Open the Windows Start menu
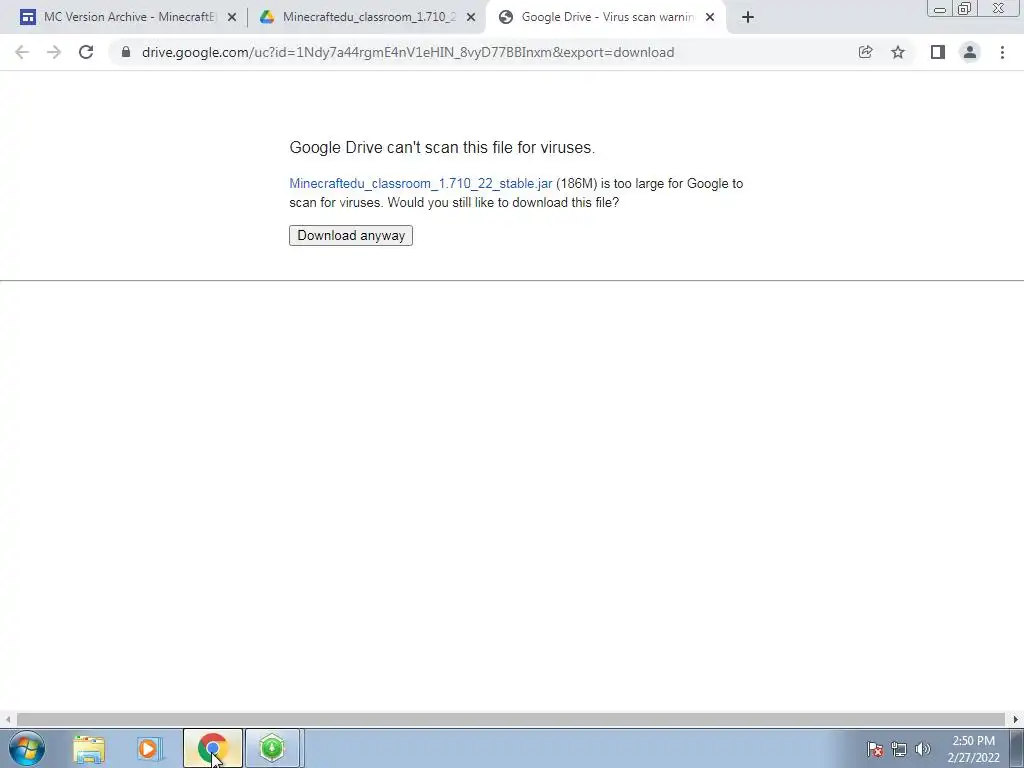Viewport: 1024px width, 768px height. click(26, 748)
